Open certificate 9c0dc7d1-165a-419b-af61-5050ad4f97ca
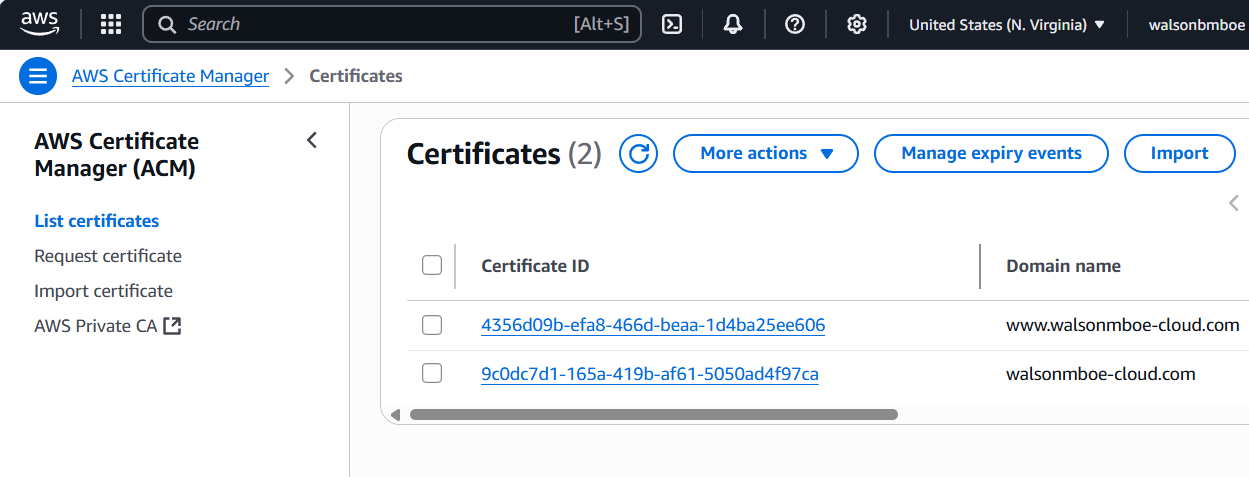The height and width of the screenshot is (477, 1249). point(650,374)
